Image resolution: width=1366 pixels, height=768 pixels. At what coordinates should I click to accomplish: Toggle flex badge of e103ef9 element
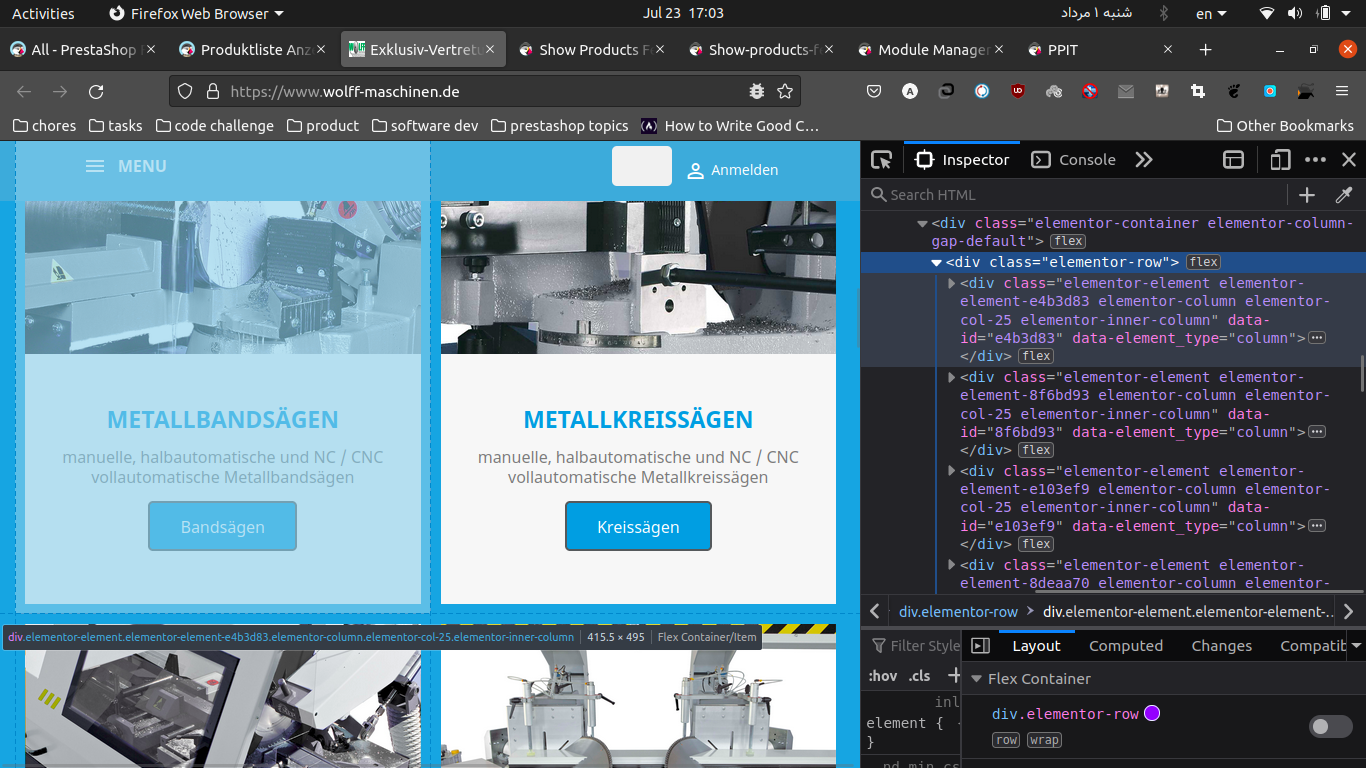click(x=1036, y=544)
